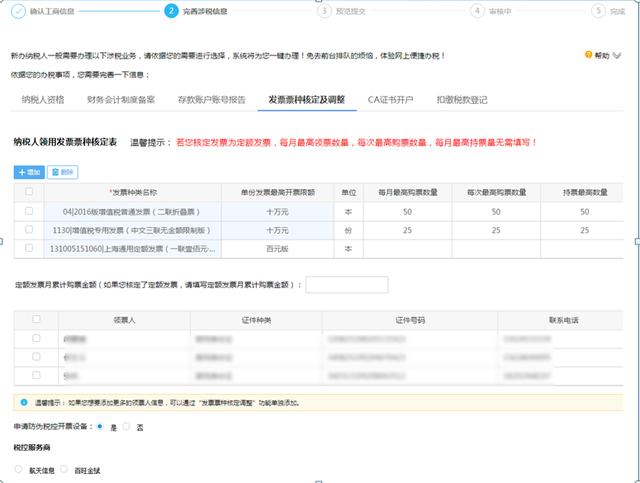Click the 1130|增值税专用发票 name cell
The image size is (640, 483).
click(x=133, y=230)
